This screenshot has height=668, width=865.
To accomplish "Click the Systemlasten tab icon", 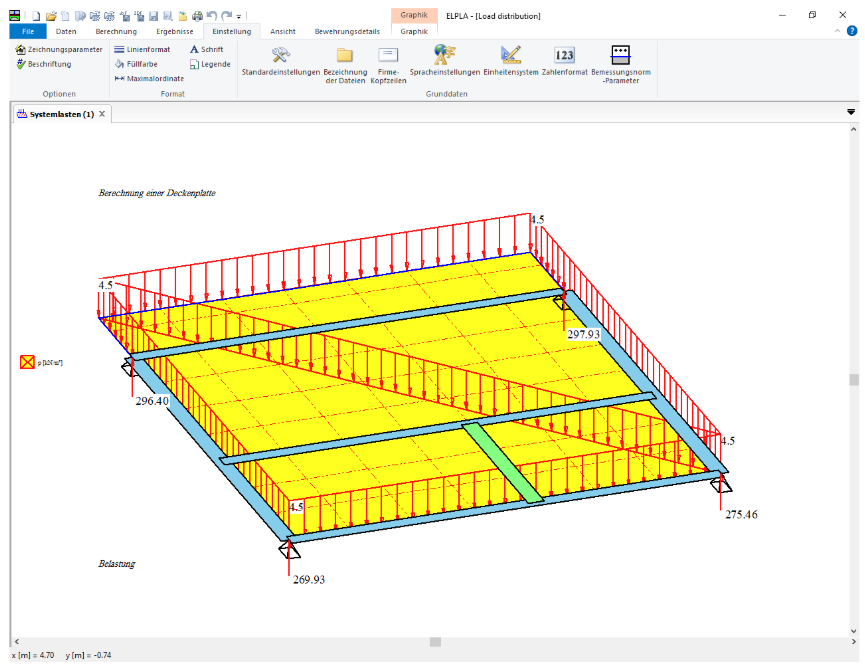I will click(22, 114).
